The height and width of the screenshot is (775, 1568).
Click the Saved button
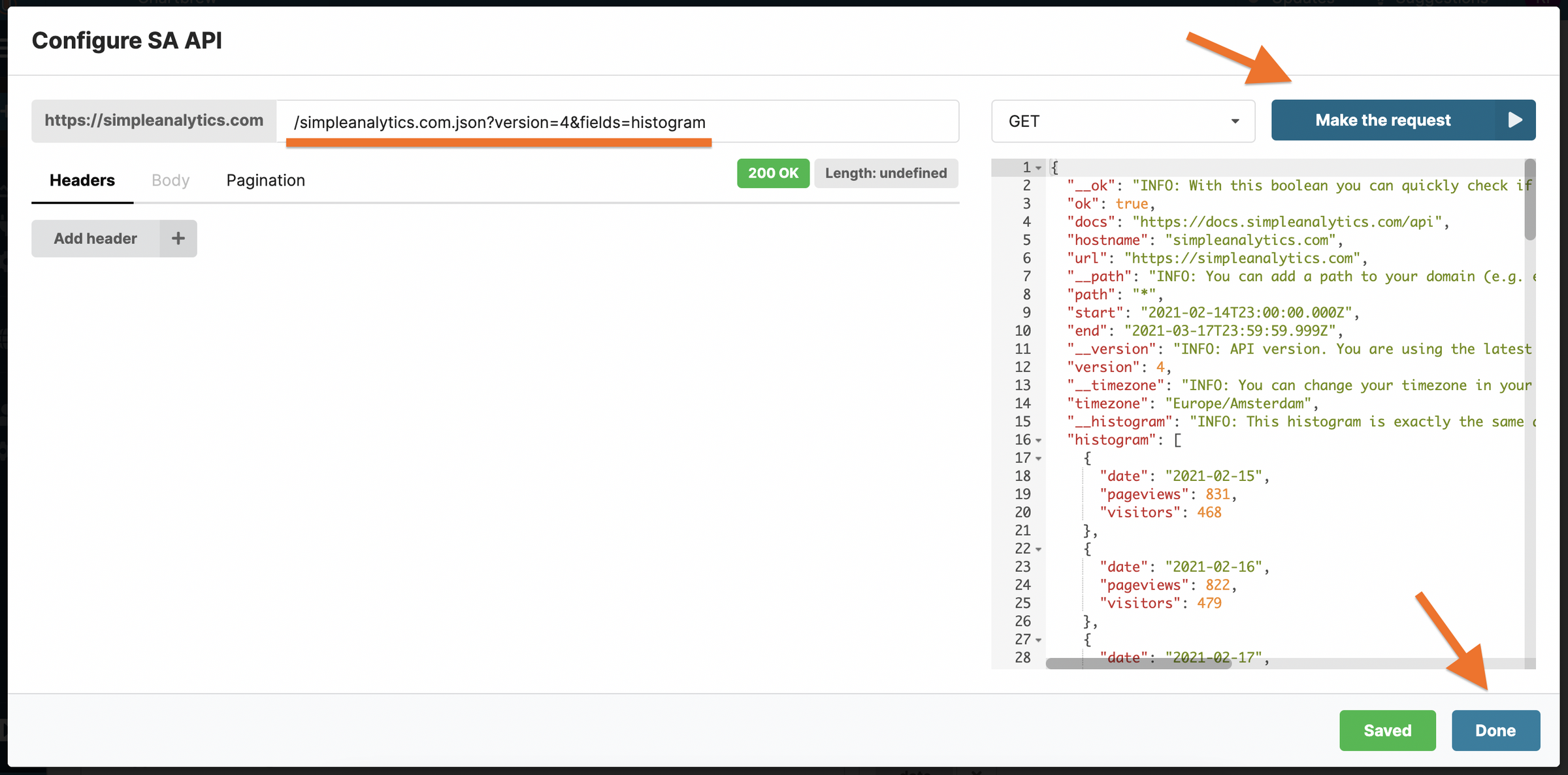click(x=1388, y=730)
